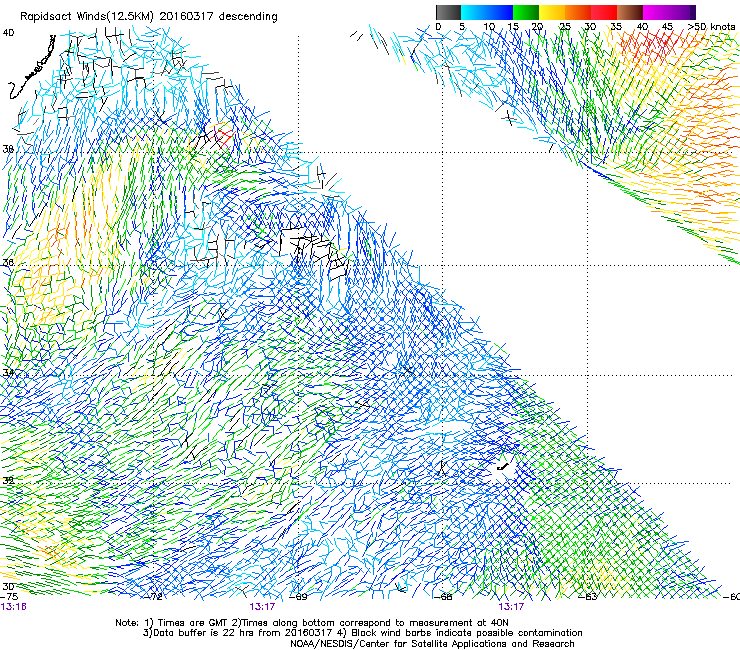Screen dimensions: 740x650
Task: Click the longitude label -69
Action: point(298,597)
